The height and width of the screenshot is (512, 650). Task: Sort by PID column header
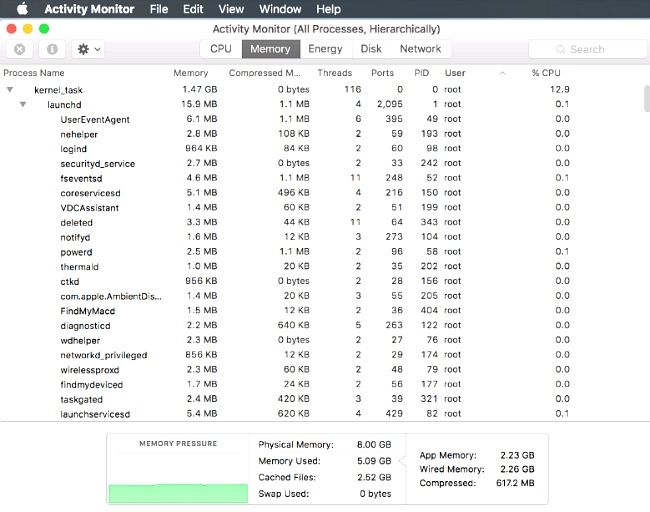click(x=422, y=73)
